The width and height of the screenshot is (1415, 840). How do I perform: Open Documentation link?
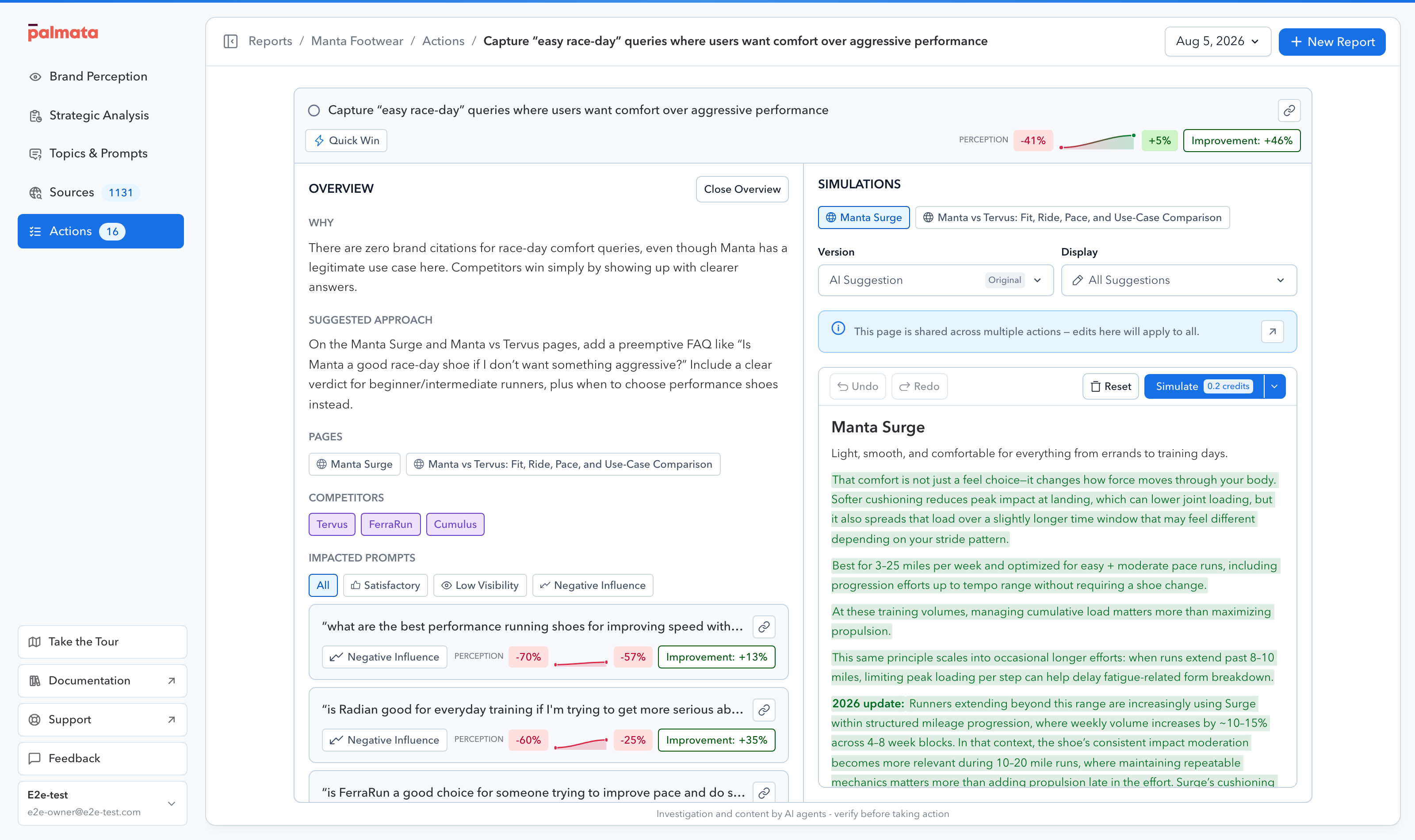[x=102, y=680]
